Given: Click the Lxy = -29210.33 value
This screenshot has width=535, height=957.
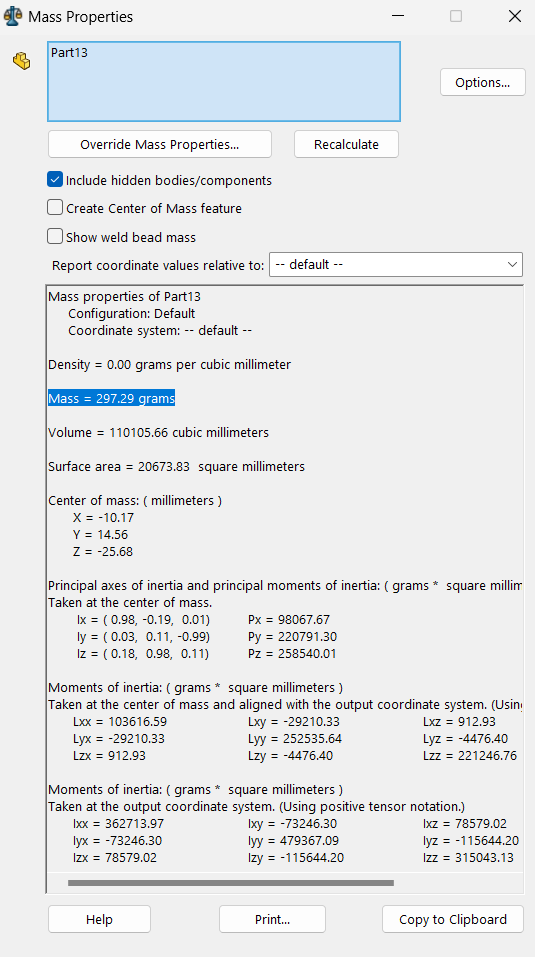Looking at the screenshot, I should click(x=293, y=721).
